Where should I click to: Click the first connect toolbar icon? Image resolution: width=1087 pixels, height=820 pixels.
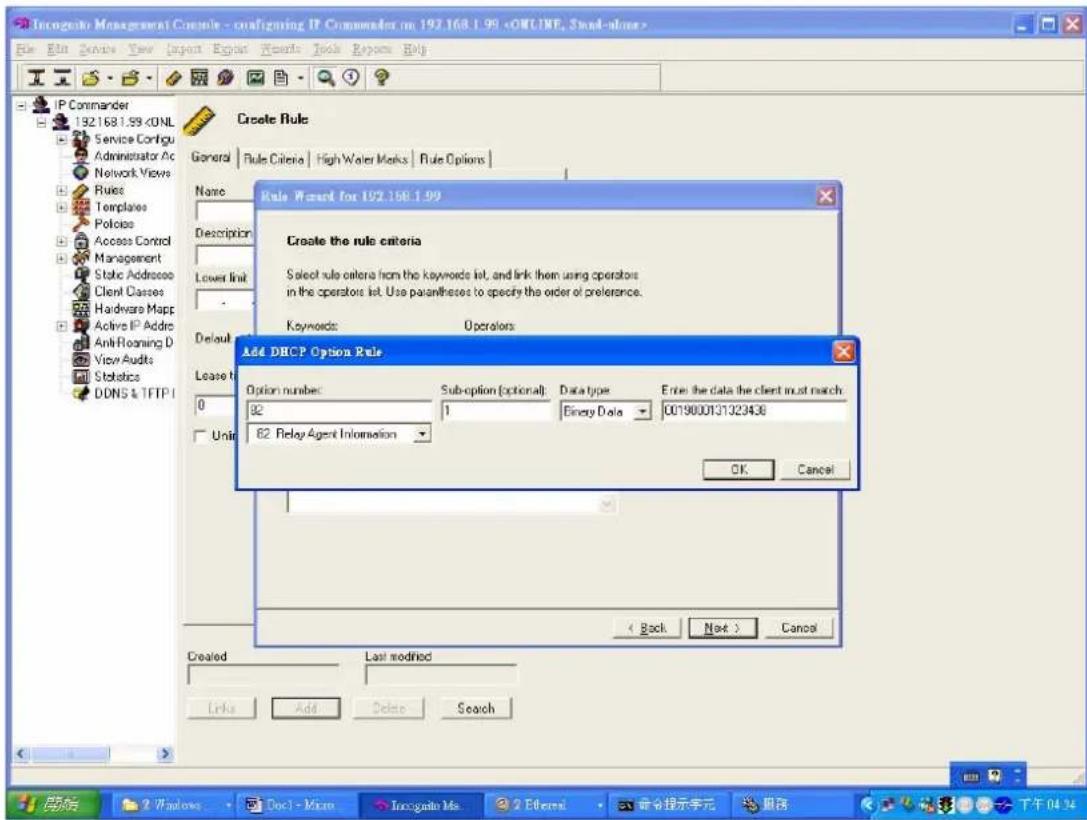[x=36, y=78]
